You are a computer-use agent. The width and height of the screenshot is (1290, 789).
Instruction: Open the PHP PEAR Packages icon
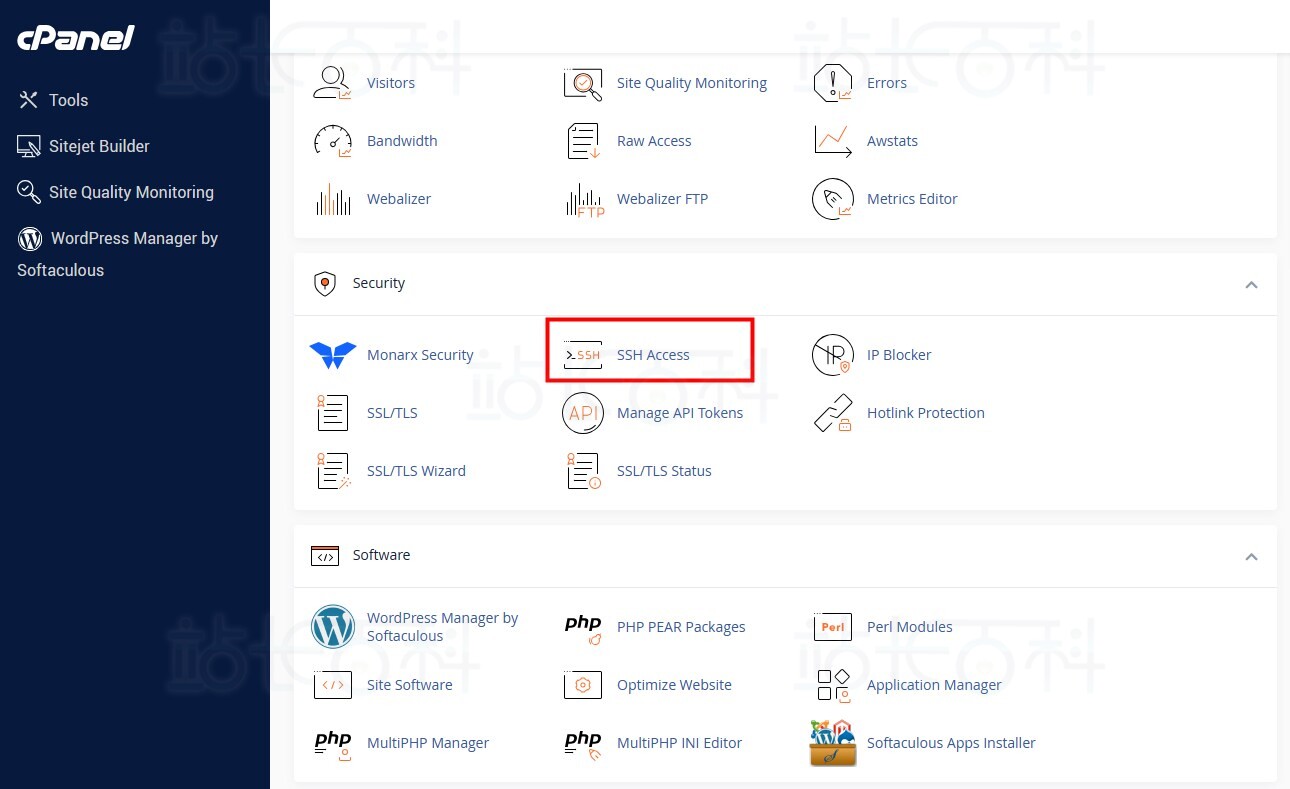point(583,627)
